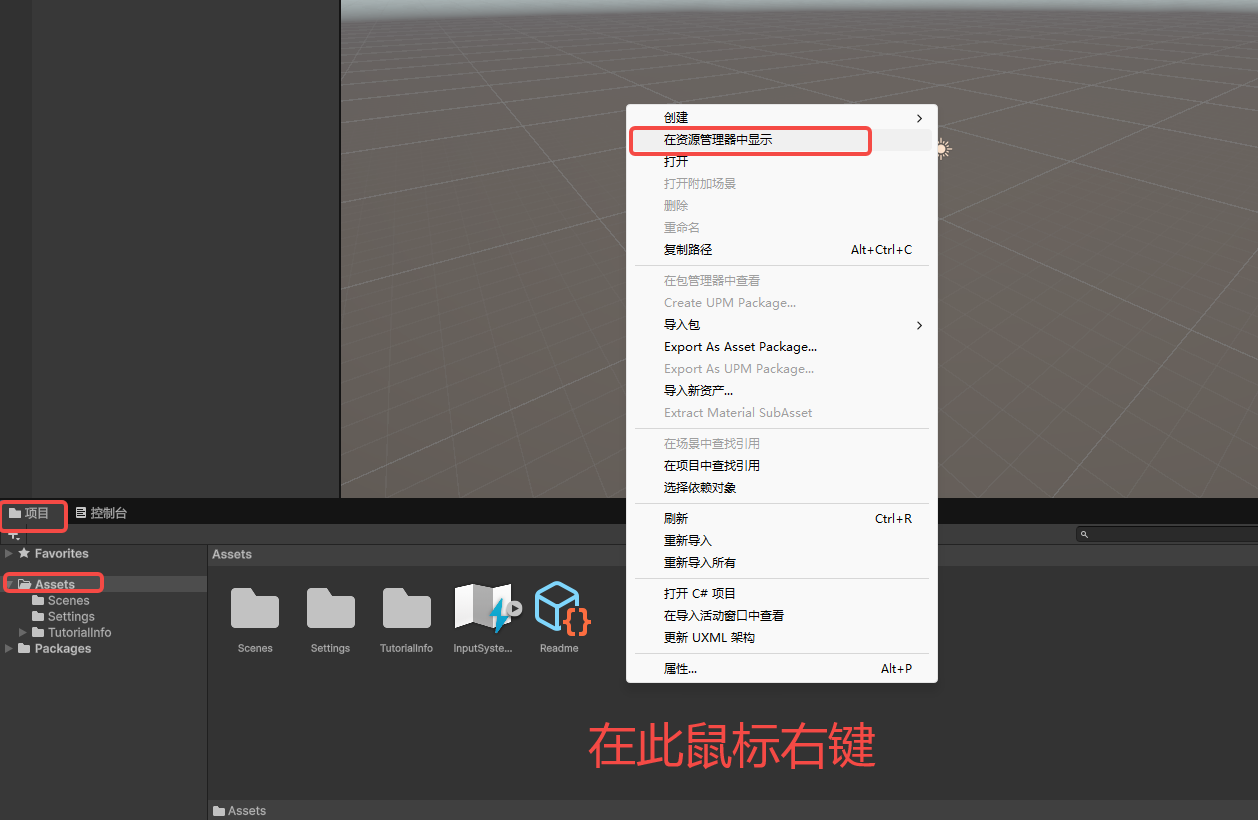This screenshot has width=1258, height=820.
Task: Switch to the 控制台 tab
Action: [101, 513]
